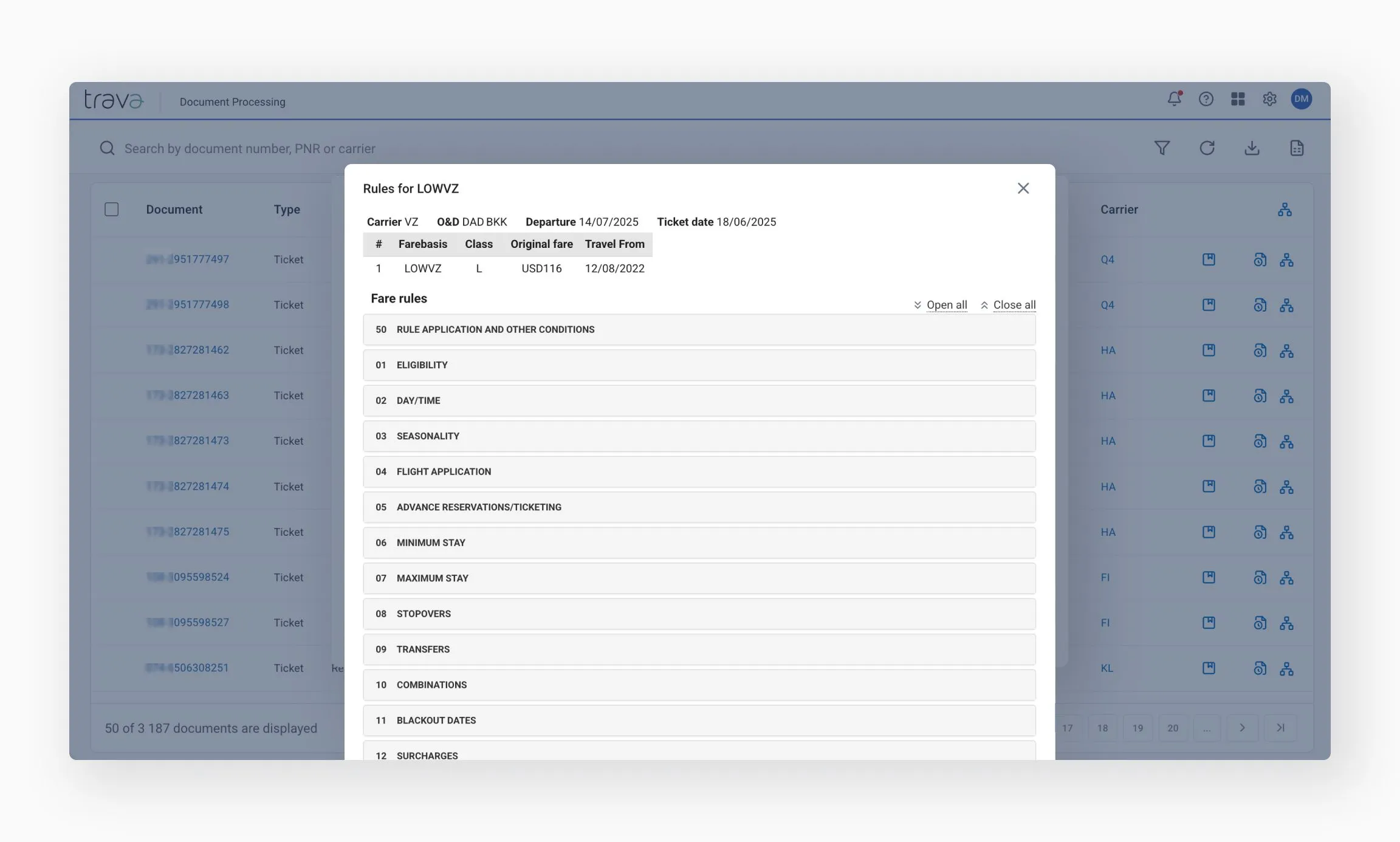Open the apps grid menu
Screen dimensions: 1400x842
click(x=1238, y=99)
